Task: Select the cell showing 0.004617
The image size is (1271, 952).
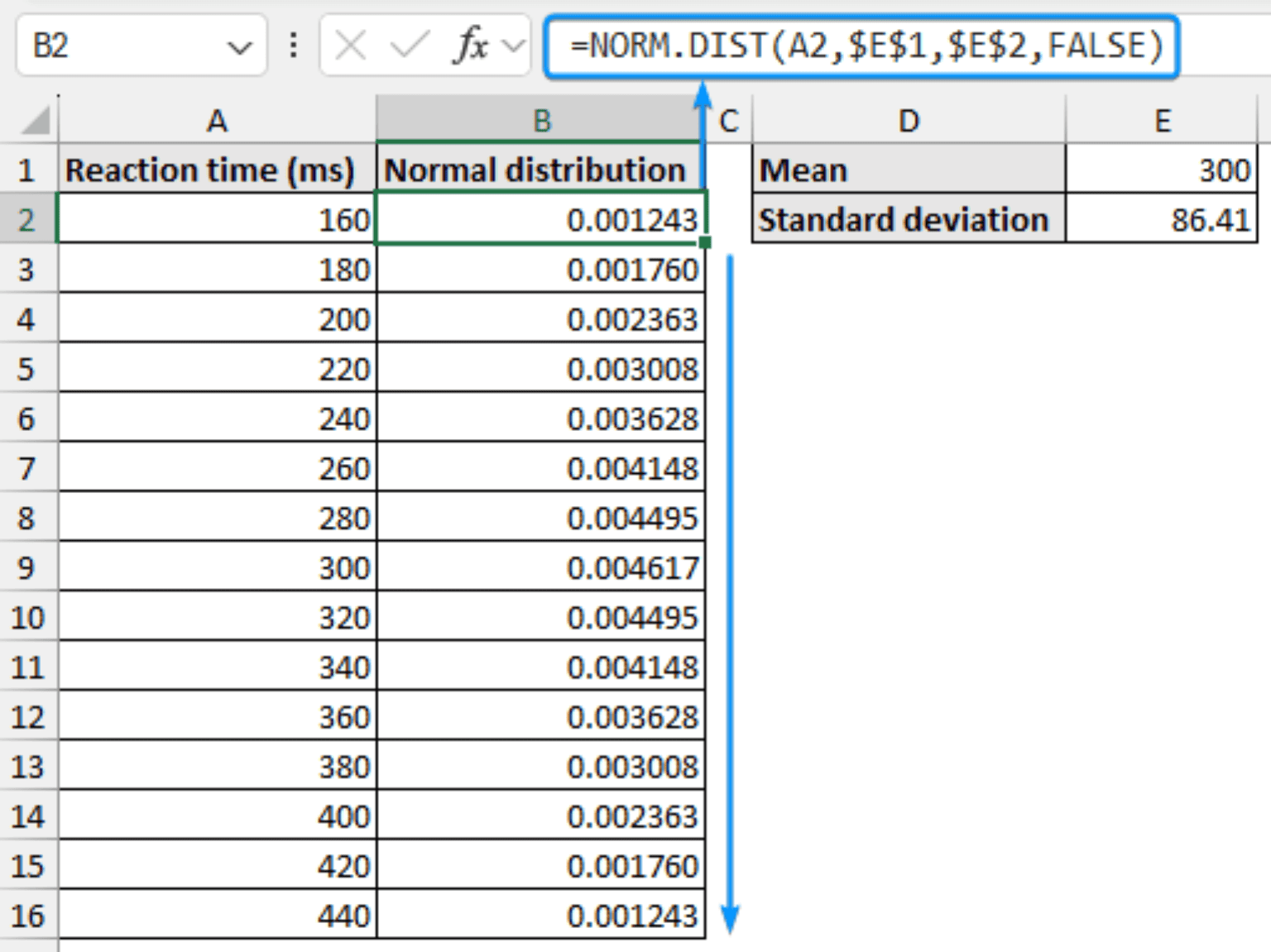Action: (x=541, y=568)
